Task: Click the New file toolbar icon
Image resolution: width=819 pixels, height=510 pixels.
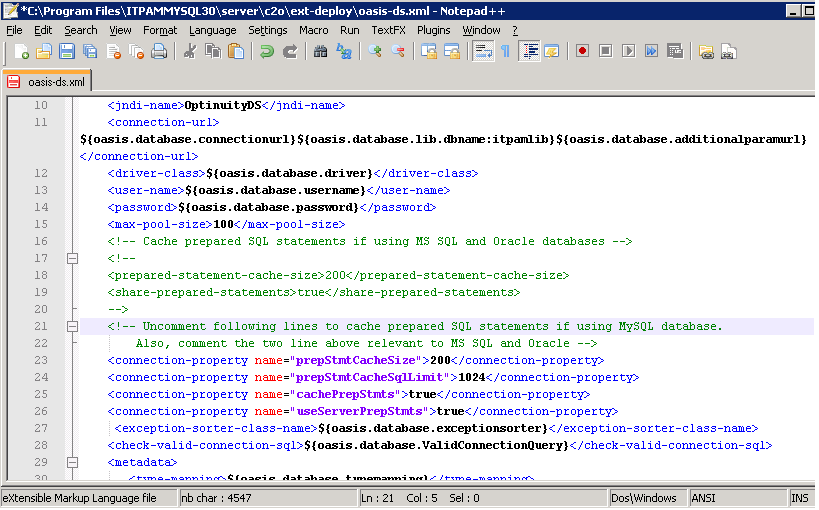Action: (20, 51)
